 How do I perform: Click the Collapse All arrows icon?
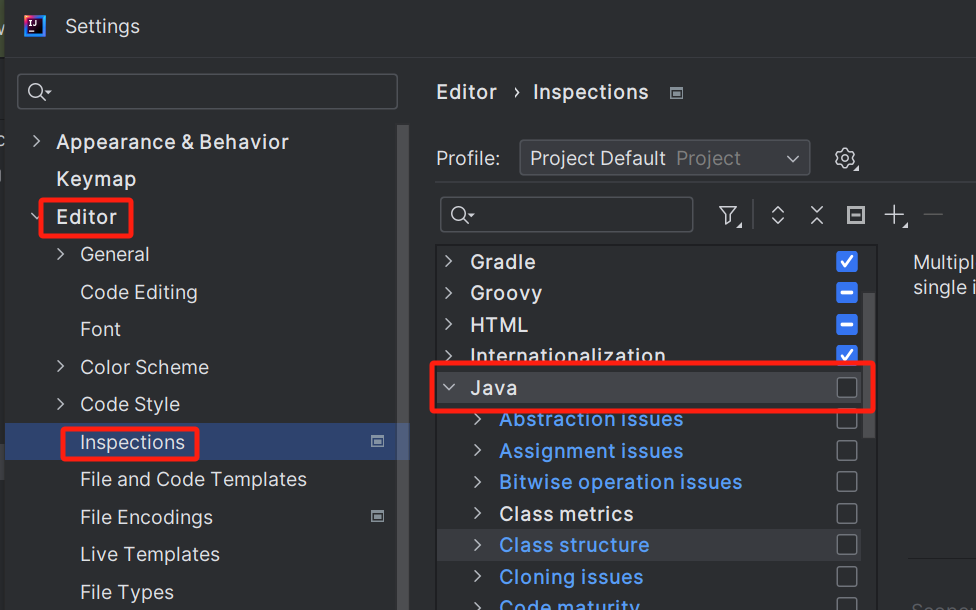pyautogui.click(x=816, y=215)
